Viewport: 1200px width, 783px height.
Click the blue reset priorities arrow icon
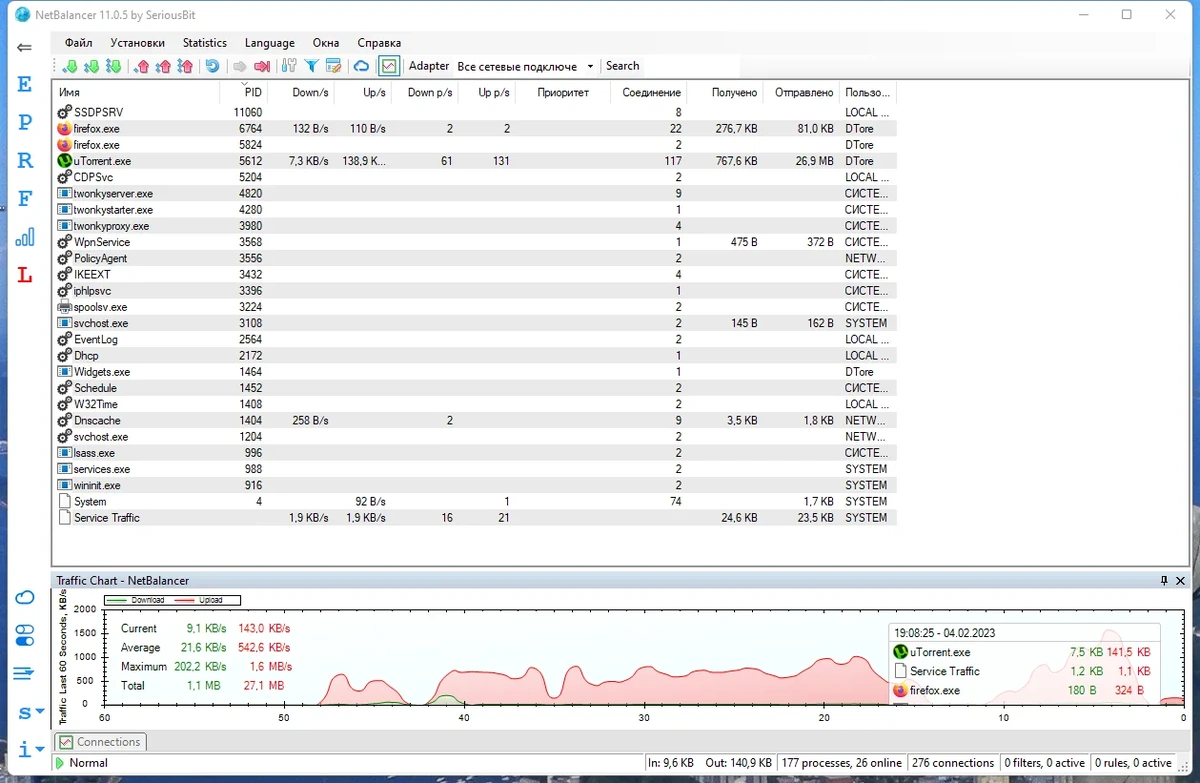tap(212, 66)
